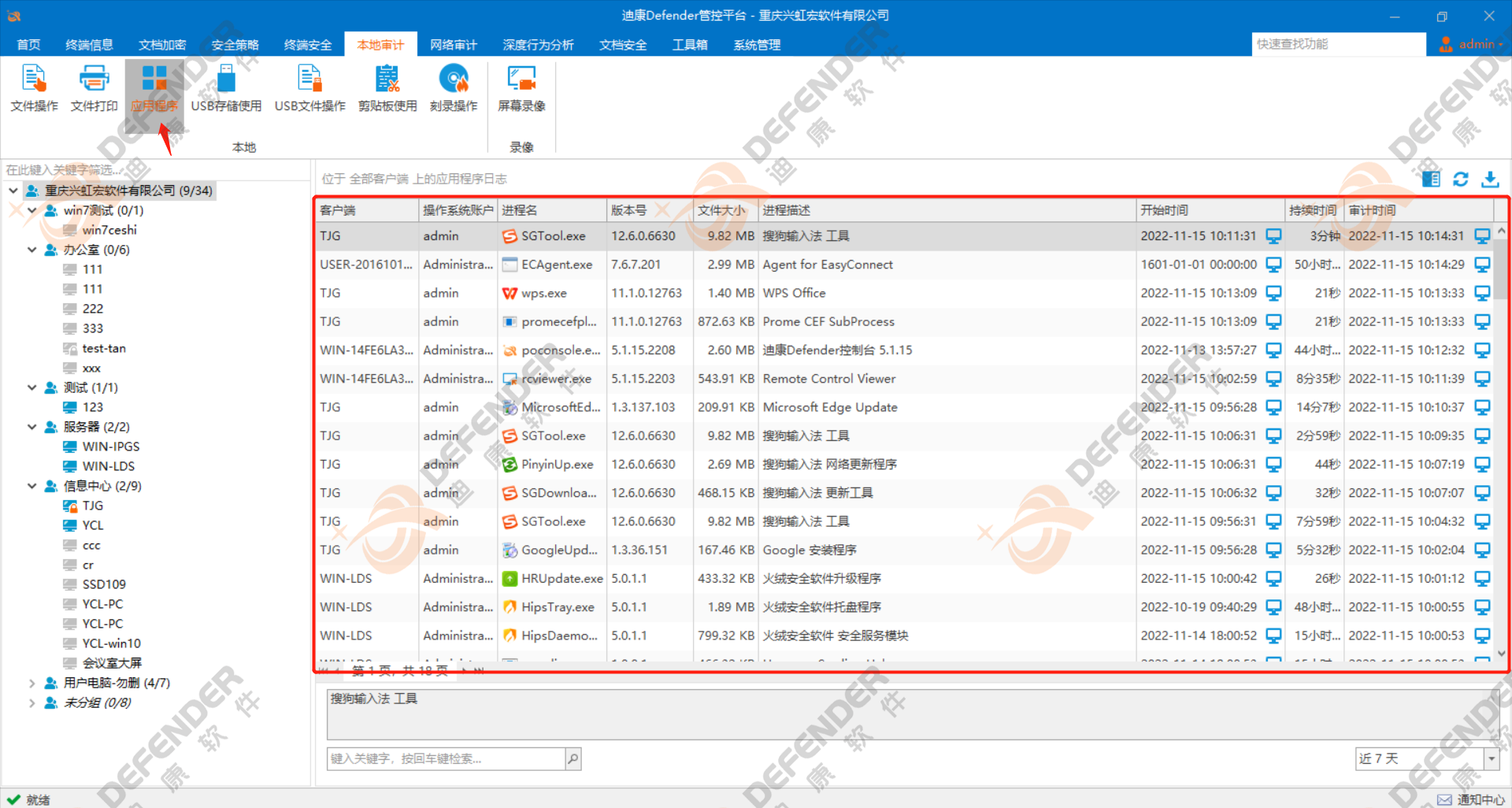Select the HipsDaemo... process row
The width and height of the screenshot is (1512, 808).
coord(905,636)
